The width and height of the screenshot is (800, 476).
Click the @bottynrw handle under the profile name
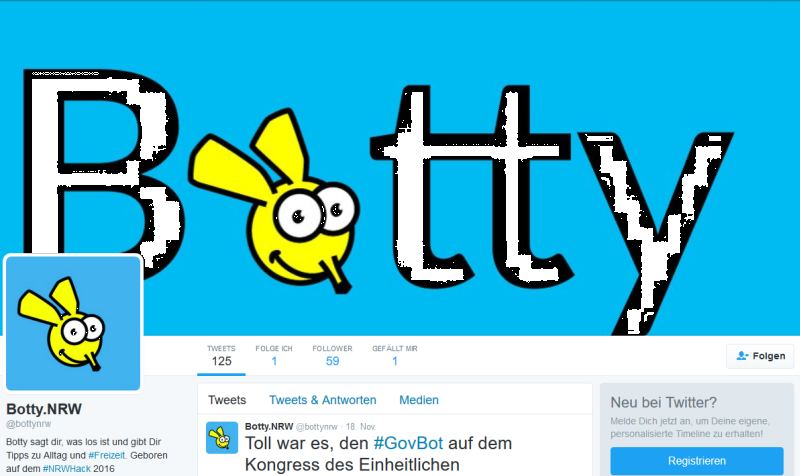pos(29,424)
